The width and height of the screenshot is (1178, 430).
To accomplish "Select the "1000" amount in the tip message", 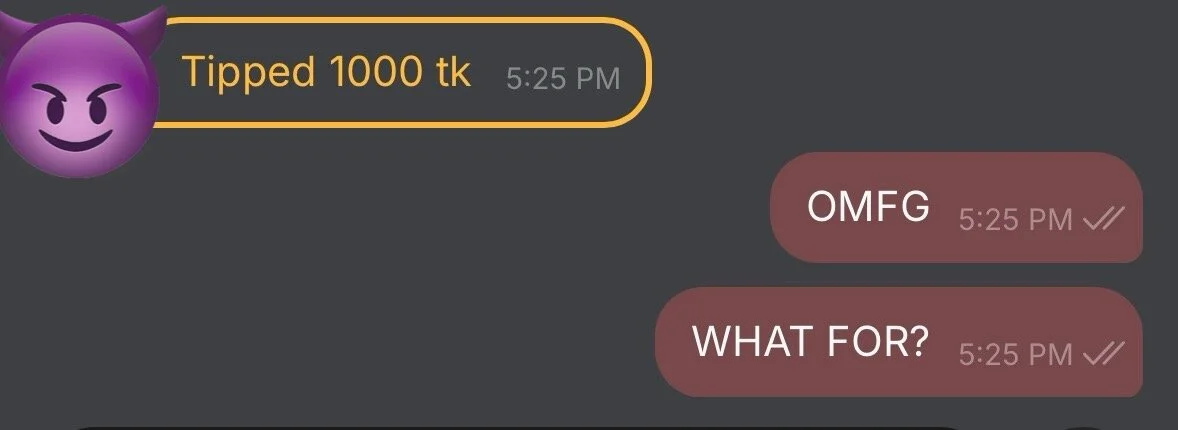I will coord(375,71).
